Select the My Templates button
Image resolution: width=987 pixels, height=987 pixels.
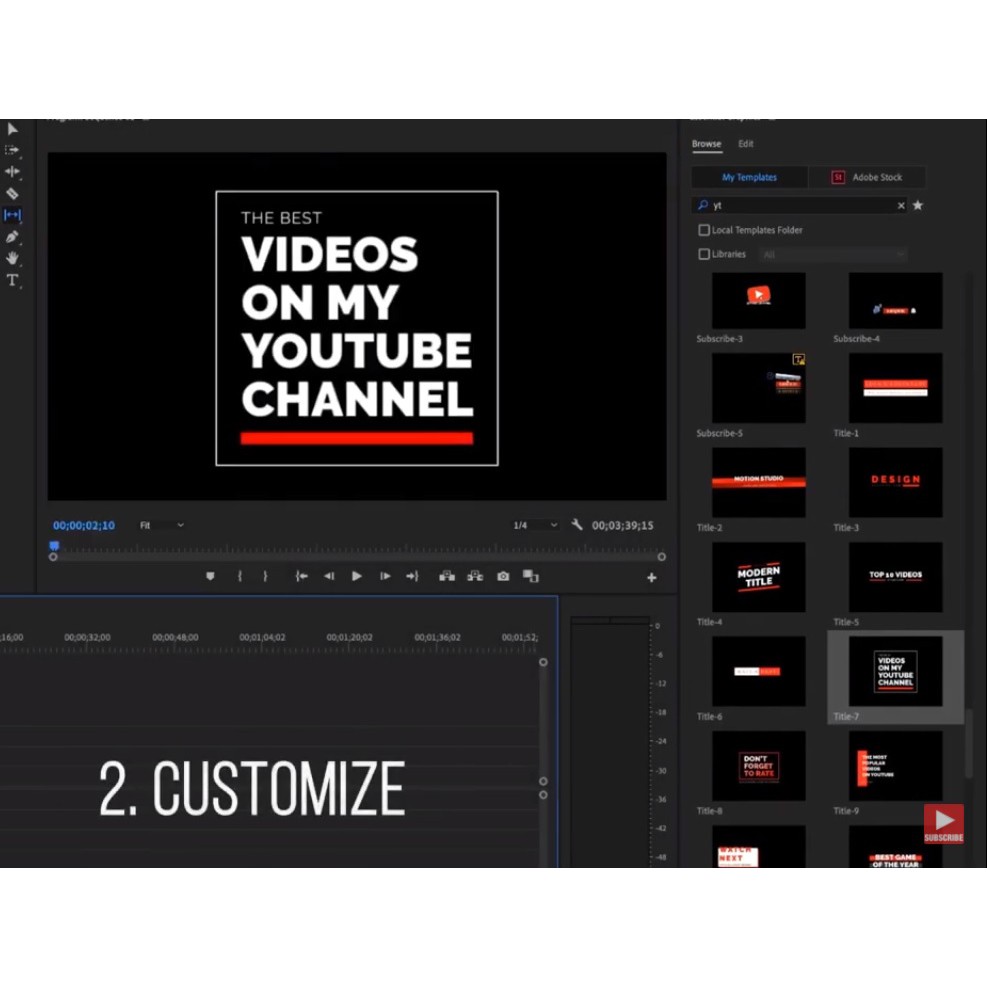(749, 177)
